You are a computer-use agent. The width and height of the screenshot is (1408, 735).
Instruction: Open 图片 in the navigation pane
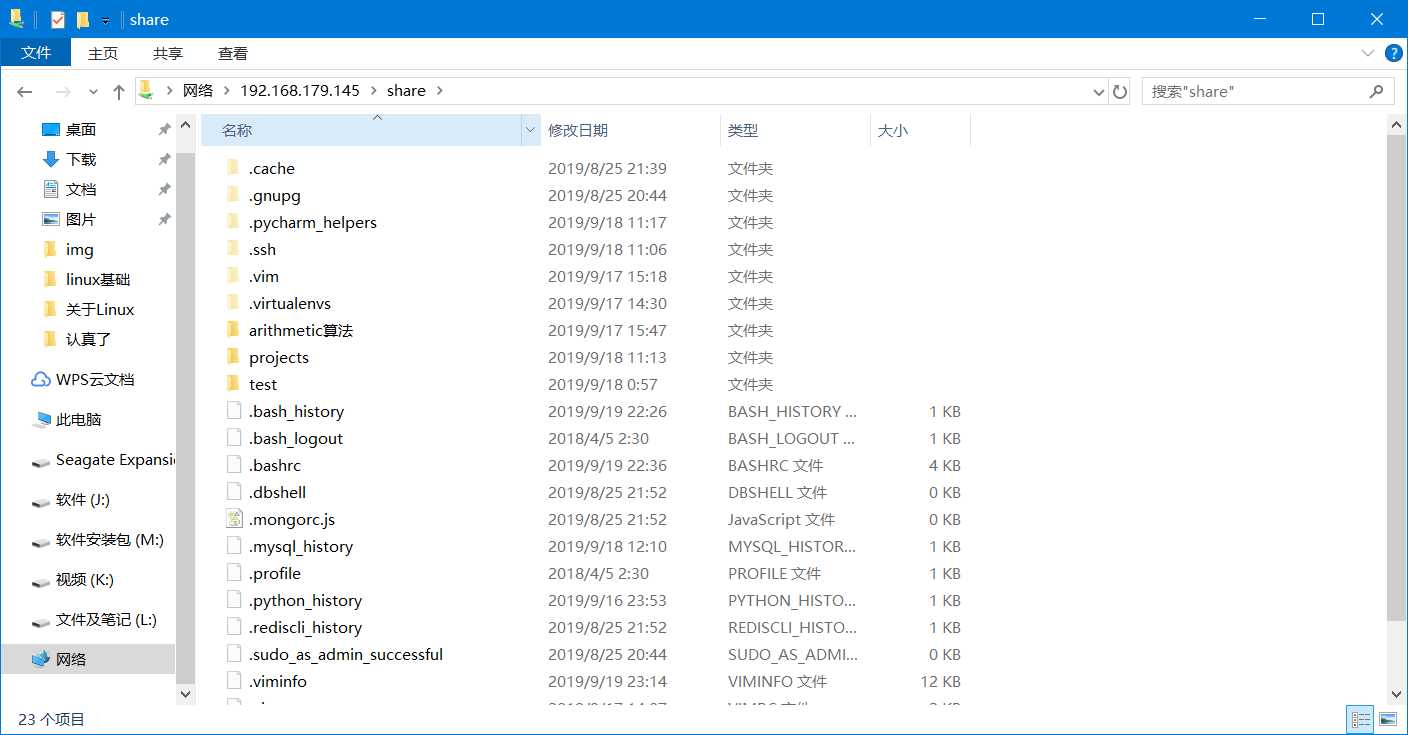coord(81,220)
